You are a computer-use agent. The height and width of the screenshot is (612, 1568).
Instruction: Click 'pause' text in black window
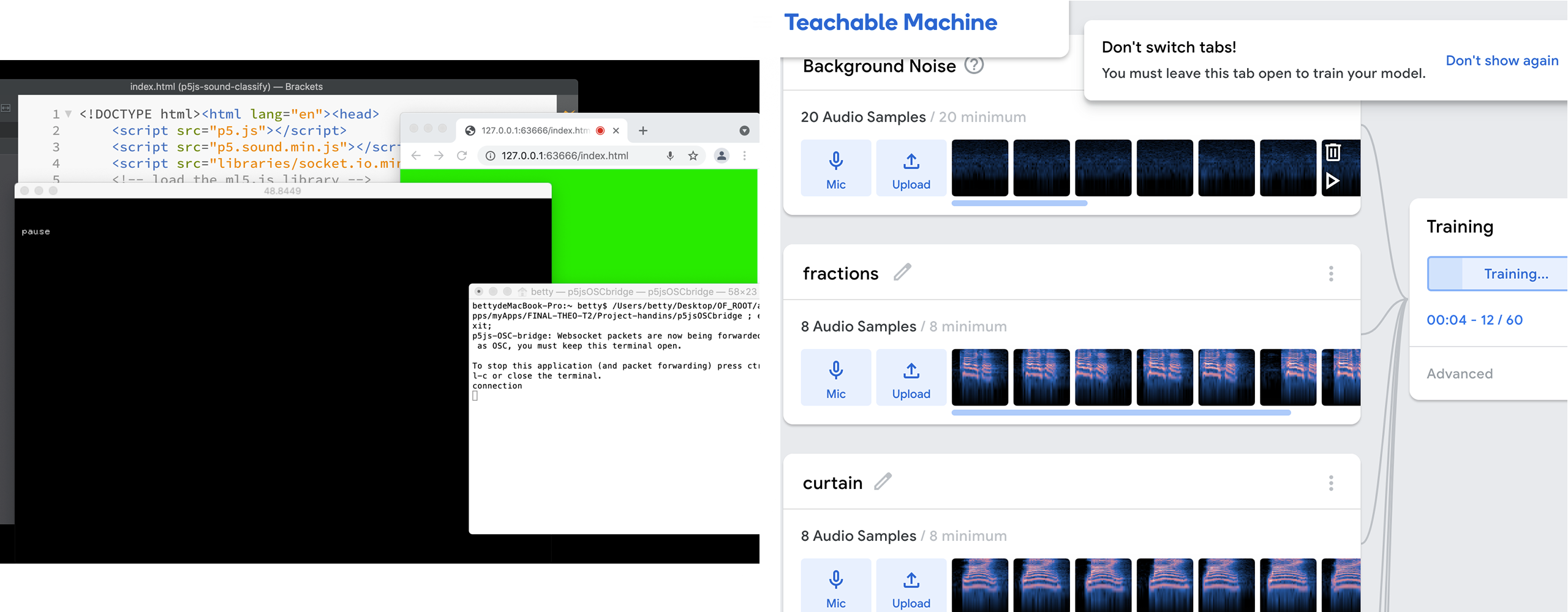point(36,232)
